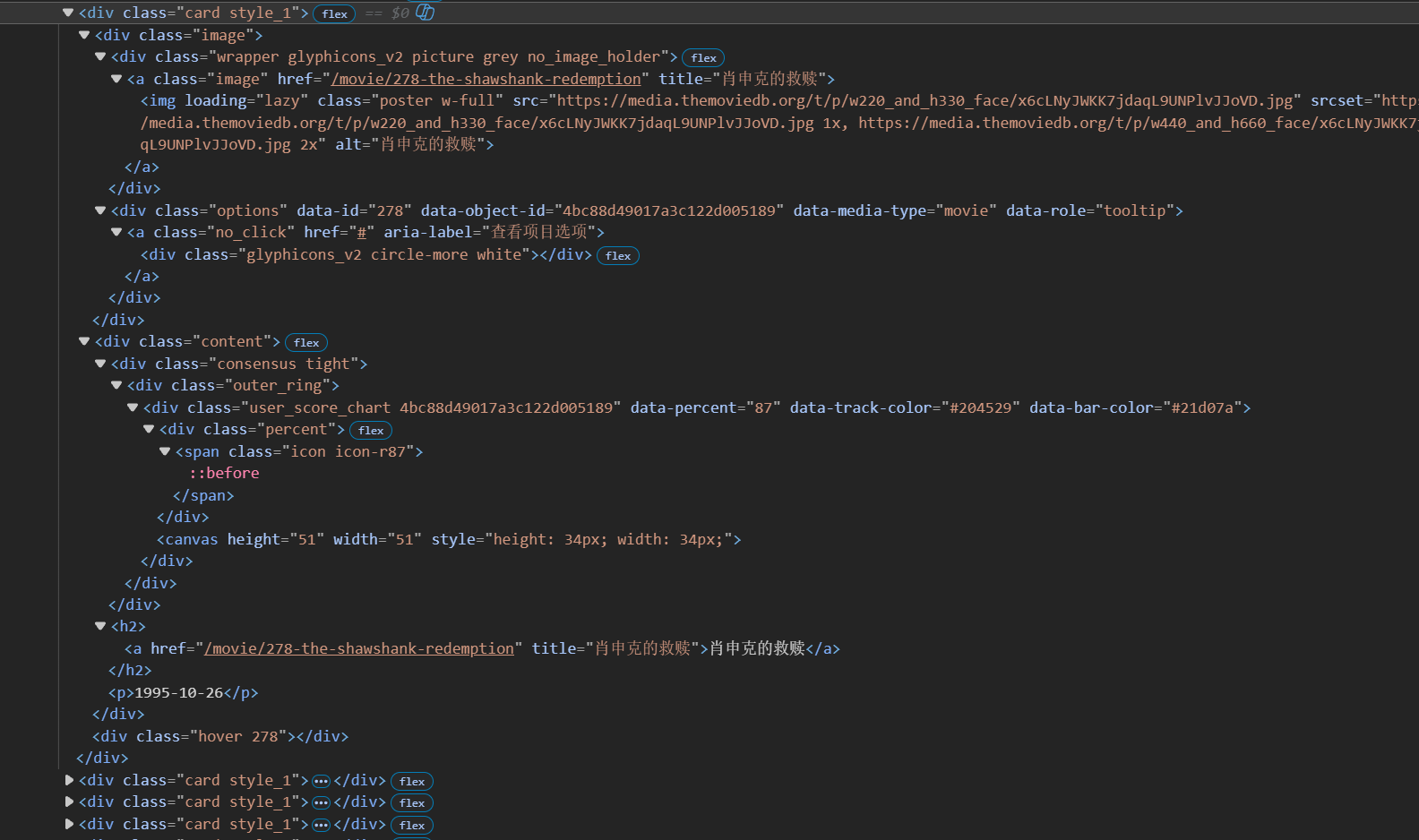Click the data-media-type="movie" attribute
The width and height of the screenshot is (1419, 840).
pyautogui.click(x=895, y=210)
